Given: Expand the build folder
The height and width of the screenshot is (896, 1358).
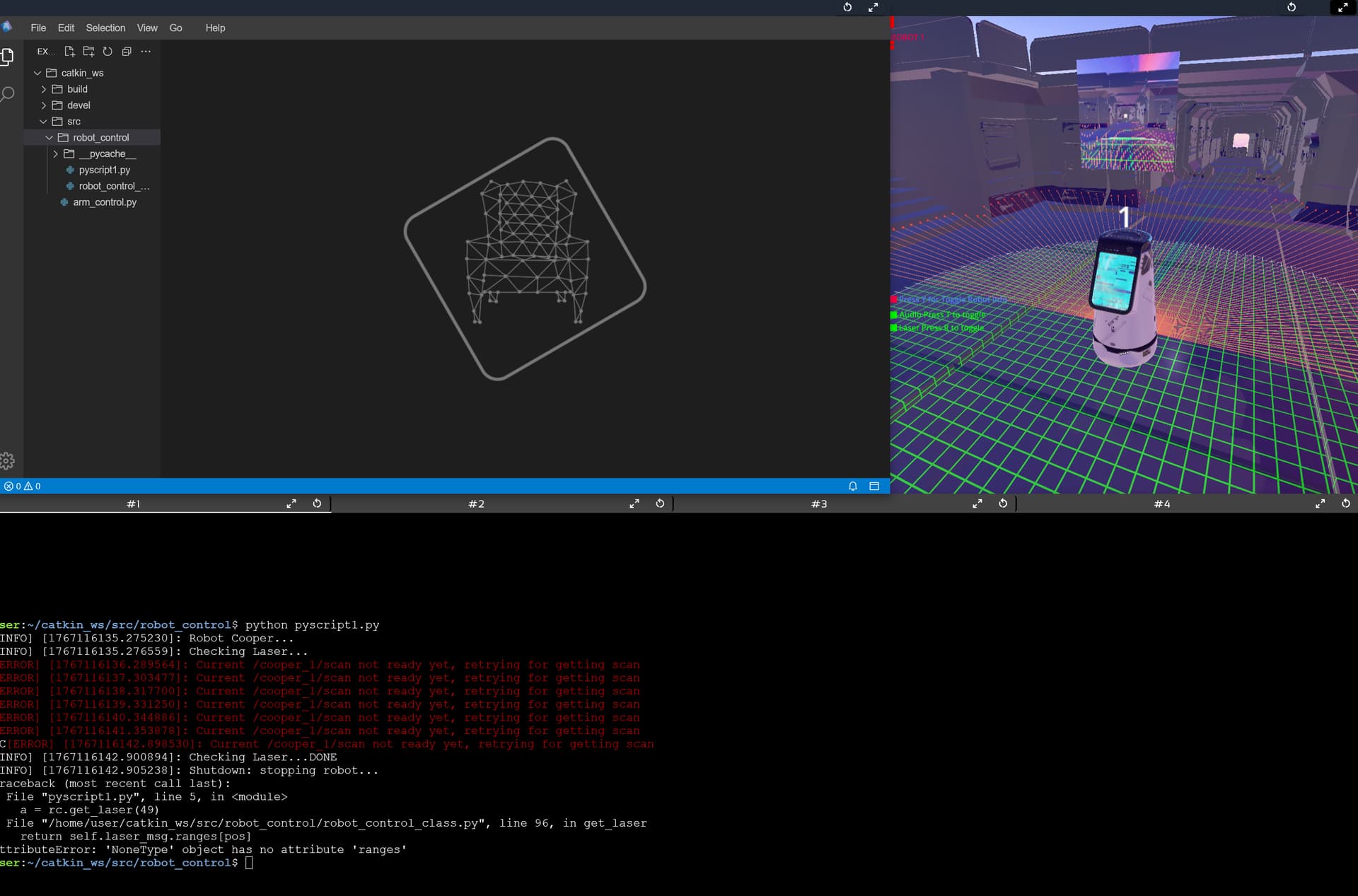Looking at the screenshot, I should tap(77, 89).
